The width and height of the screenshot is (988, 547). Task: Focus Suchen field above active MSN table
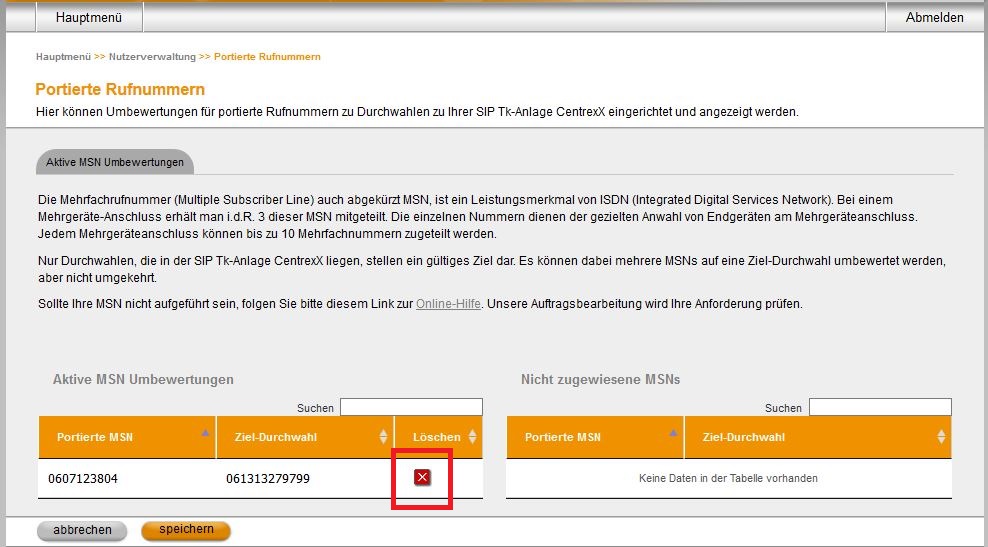click(x=411, y=407)
